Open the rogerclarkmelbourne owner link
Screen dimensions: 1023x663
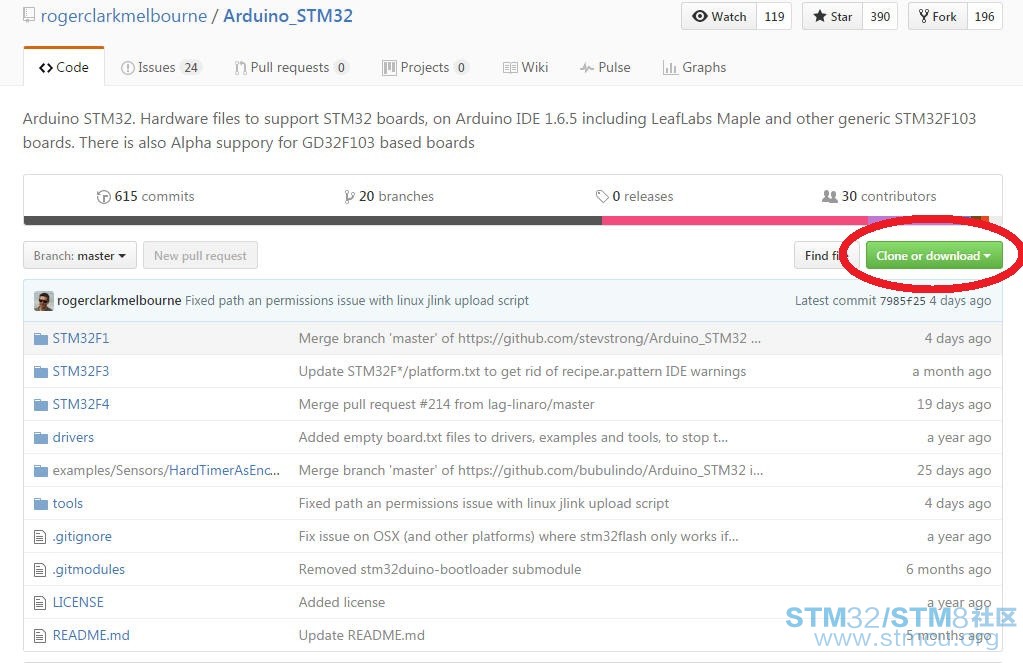(124, 16)
